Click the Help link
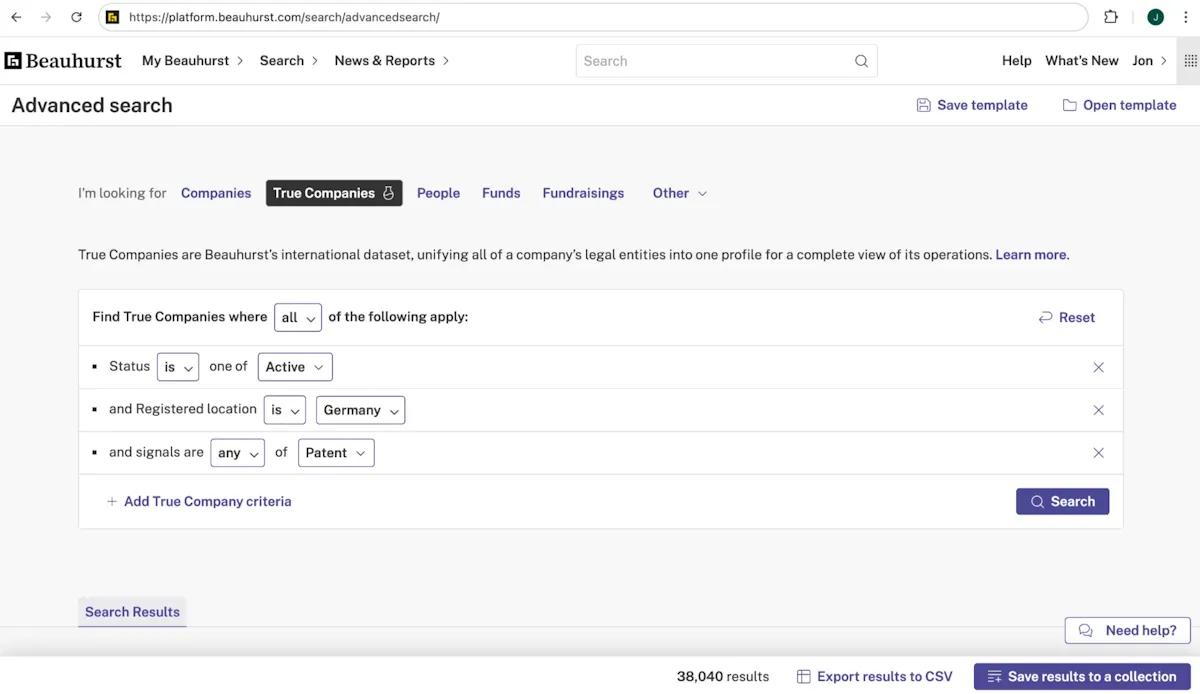 (x=1016, y=61)
